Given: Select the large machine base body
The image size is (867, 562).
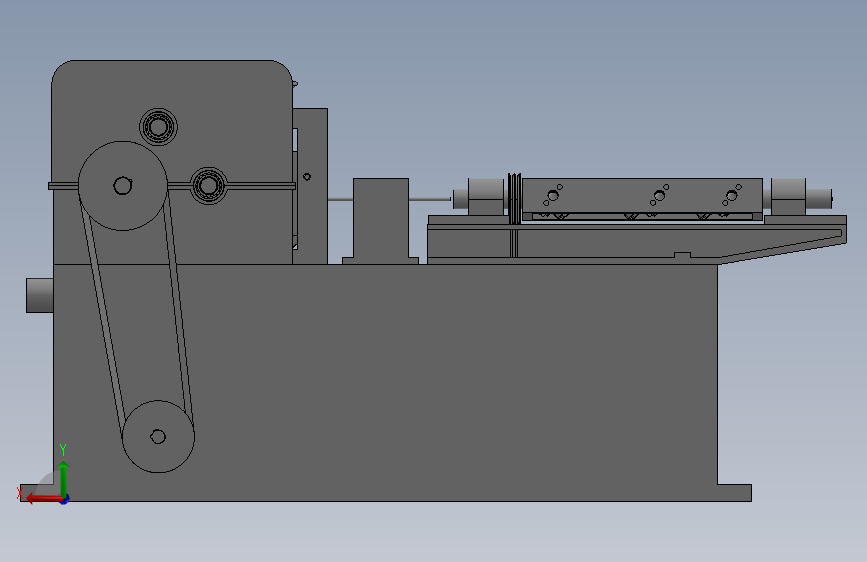Looking at the screenshot, I should coord(387,383).
